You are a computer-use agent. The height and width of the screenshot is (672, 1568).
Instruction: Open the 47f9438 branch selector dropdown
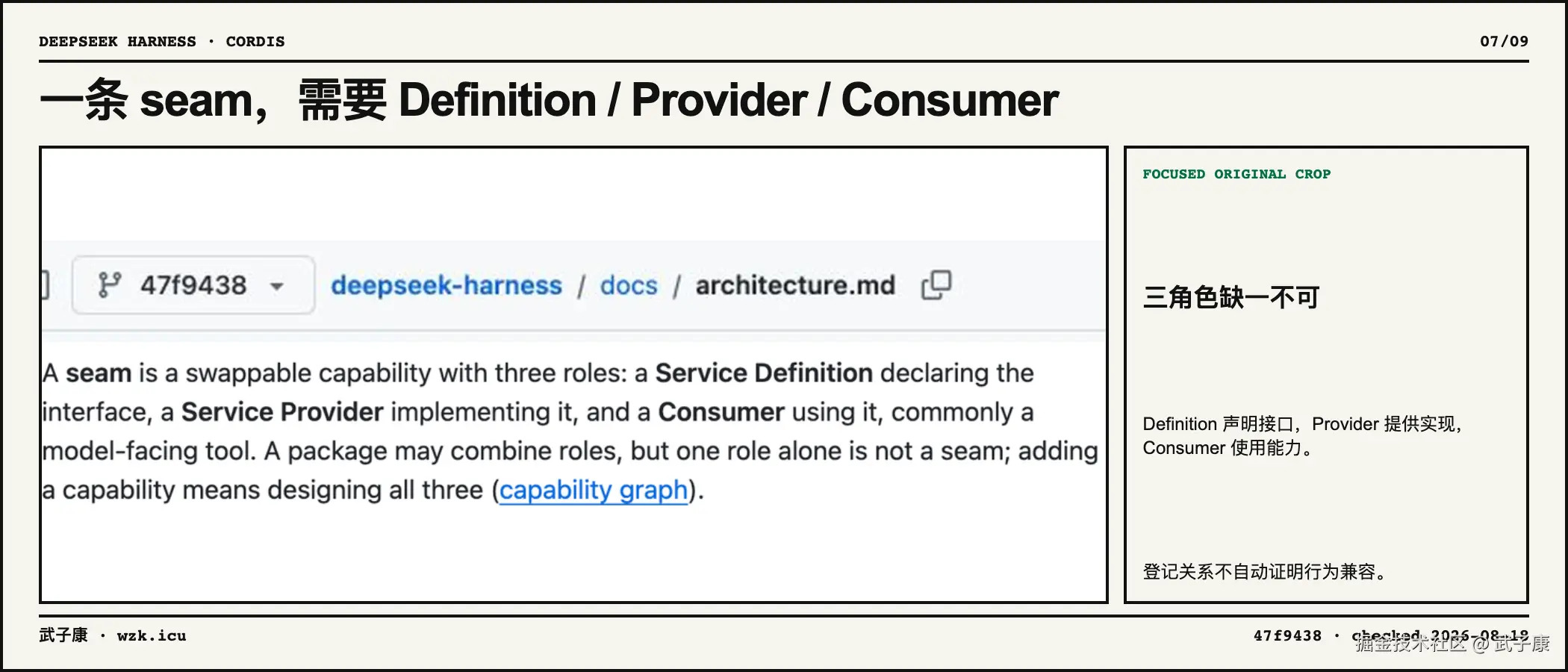tap(193, 285)
